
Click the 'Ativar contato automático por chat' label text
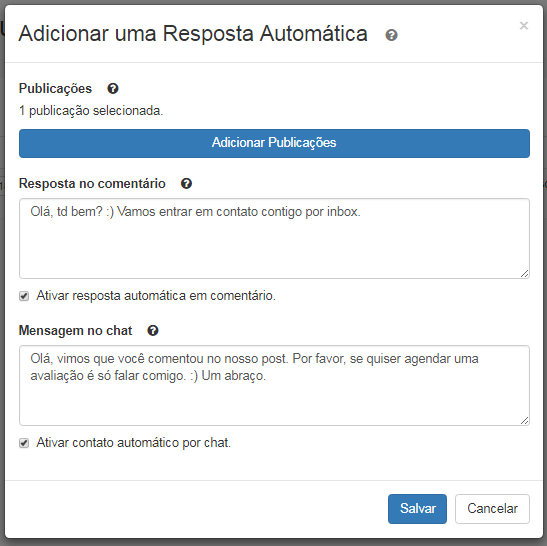click(134, 443)
